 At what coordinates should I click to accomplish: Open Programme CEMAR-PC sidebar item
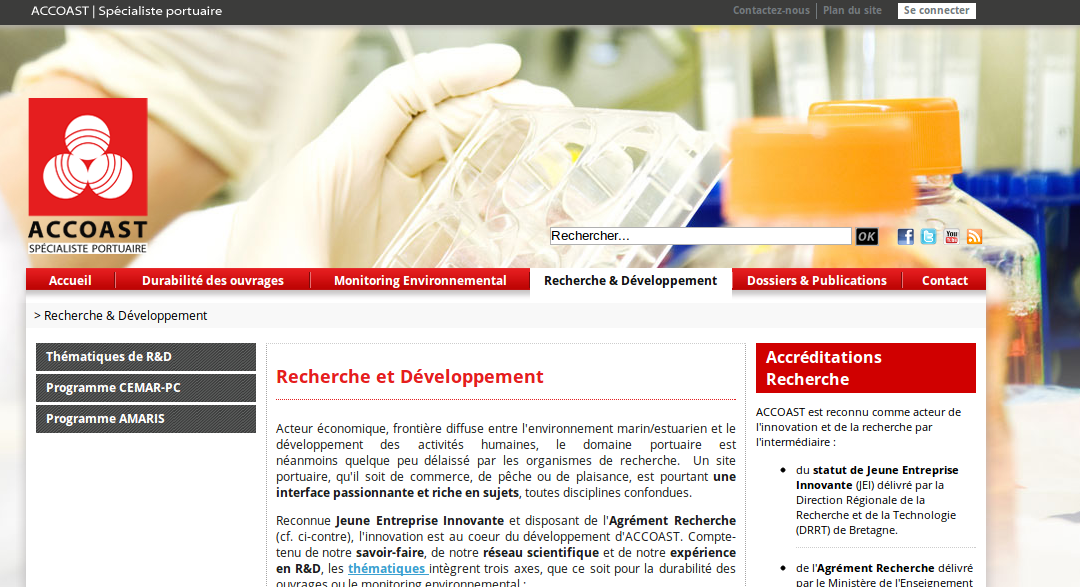tap(146, 388)
